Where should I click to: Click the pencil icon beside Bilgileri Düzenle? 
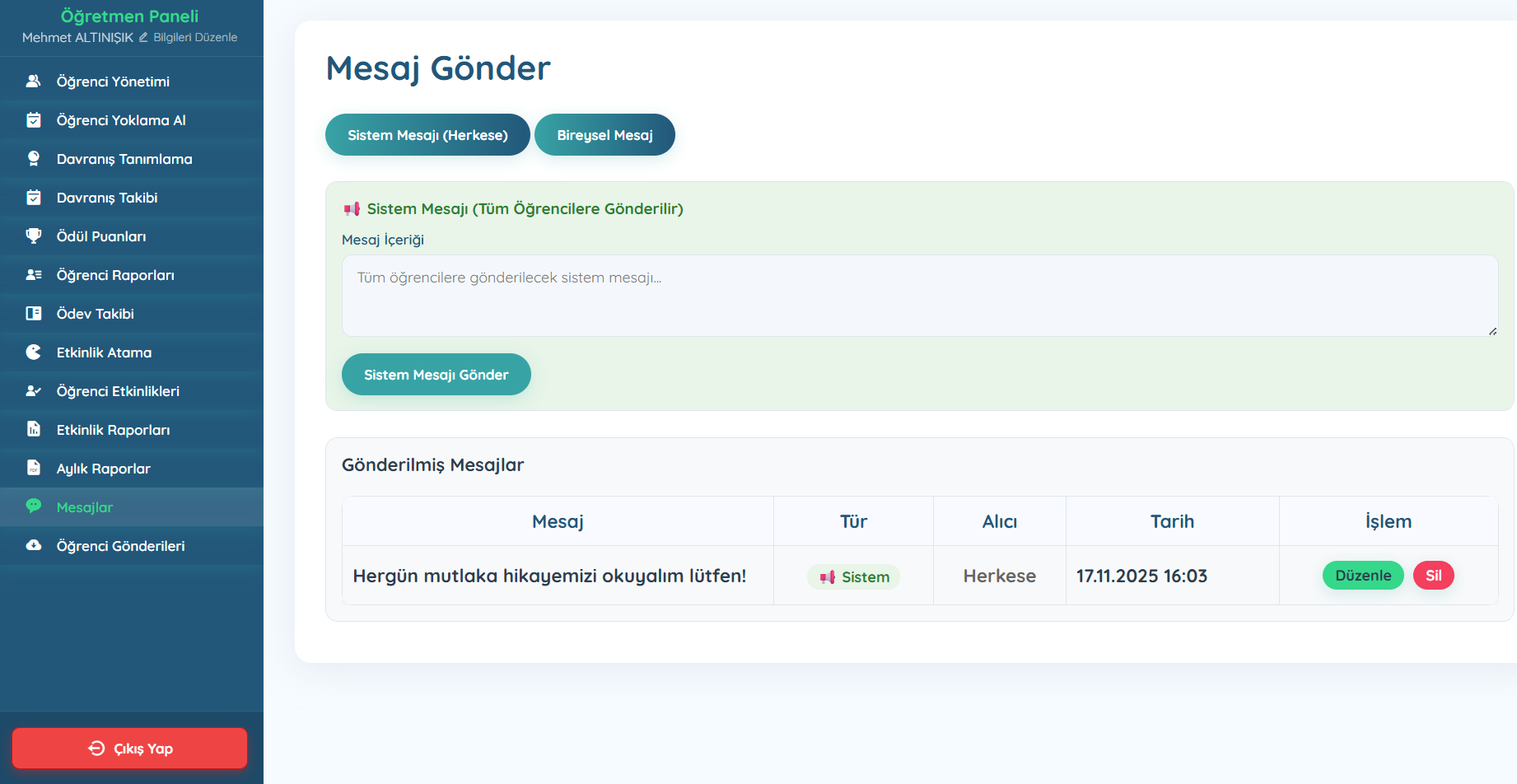(143, 38)
